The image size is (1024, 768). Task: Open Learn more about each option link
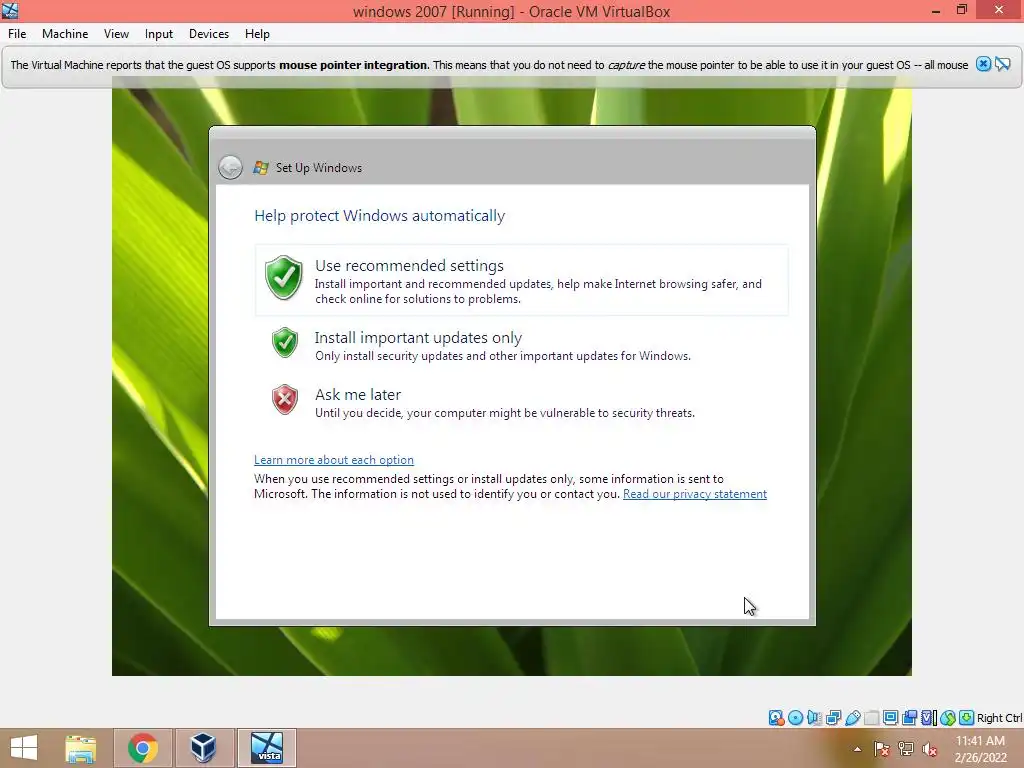(334, 460)
